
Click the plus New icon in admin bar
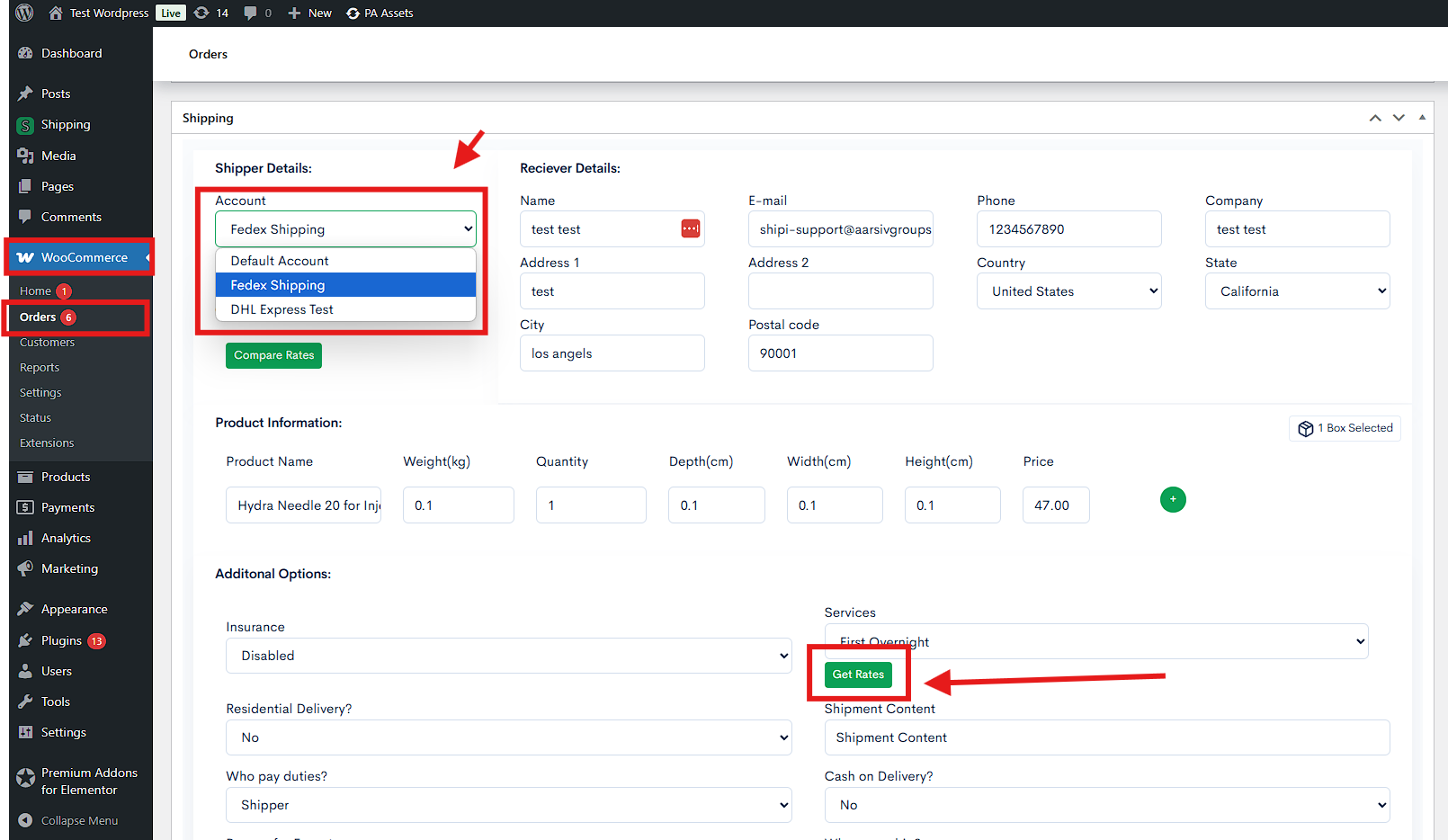294,13
